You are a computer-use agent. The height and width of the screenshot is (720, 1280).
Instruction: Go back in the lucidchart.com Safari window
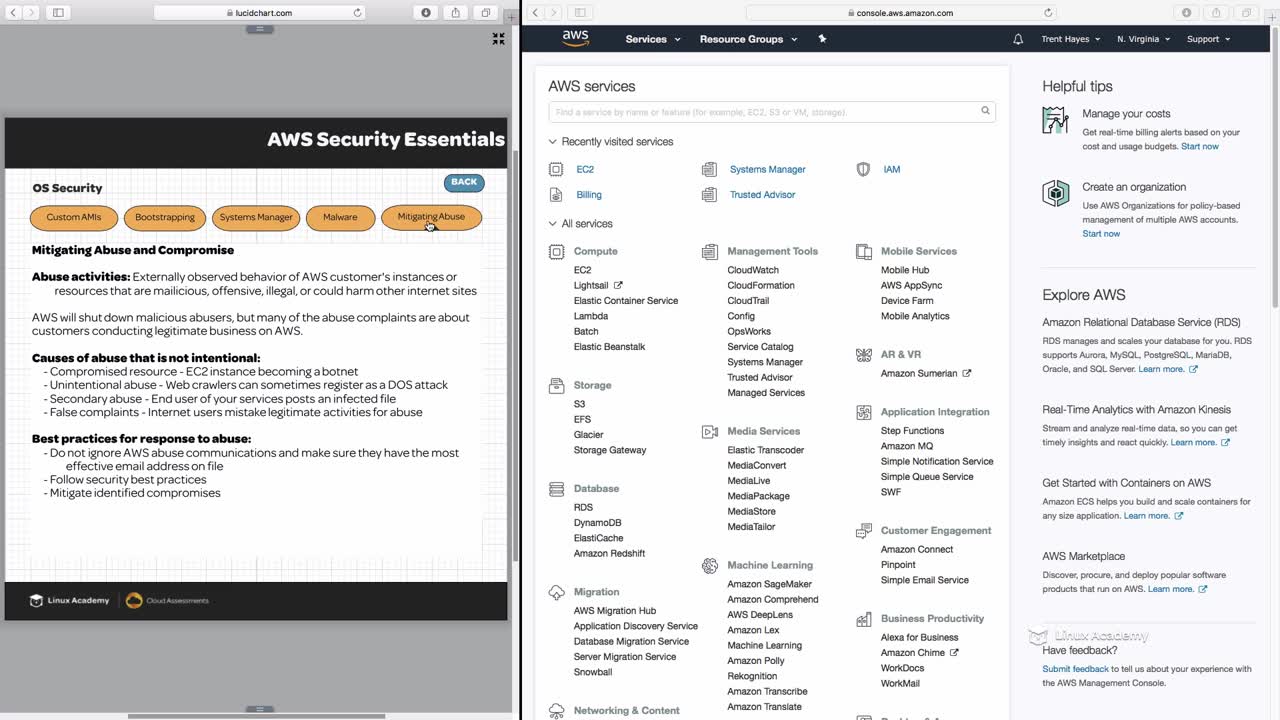coord(13,13)
